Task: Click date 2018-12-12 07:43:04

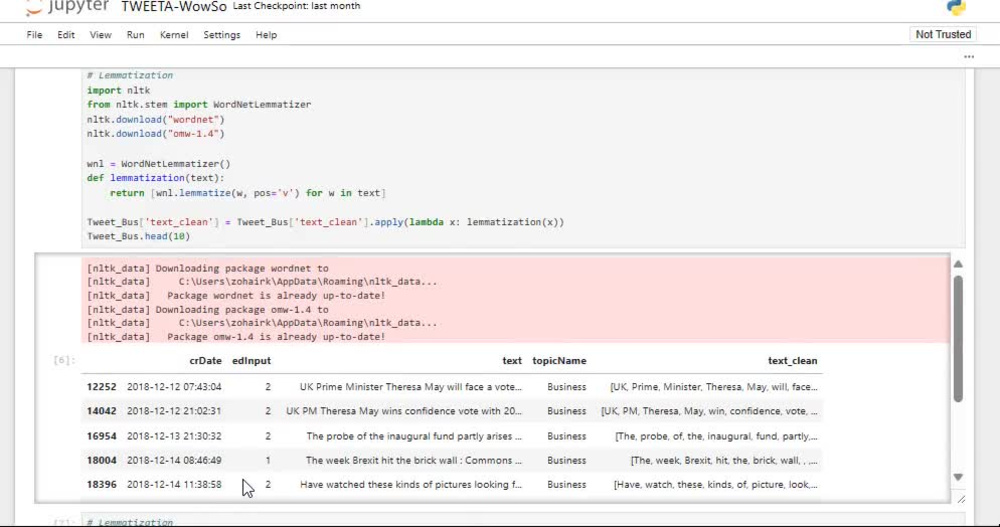Action: point(174,387)
